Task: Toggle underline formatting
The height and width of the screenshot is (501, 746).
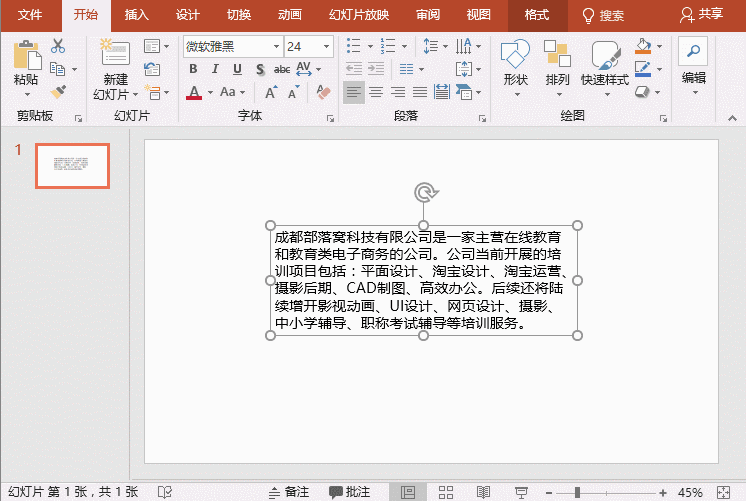Action: coord(237,69)
